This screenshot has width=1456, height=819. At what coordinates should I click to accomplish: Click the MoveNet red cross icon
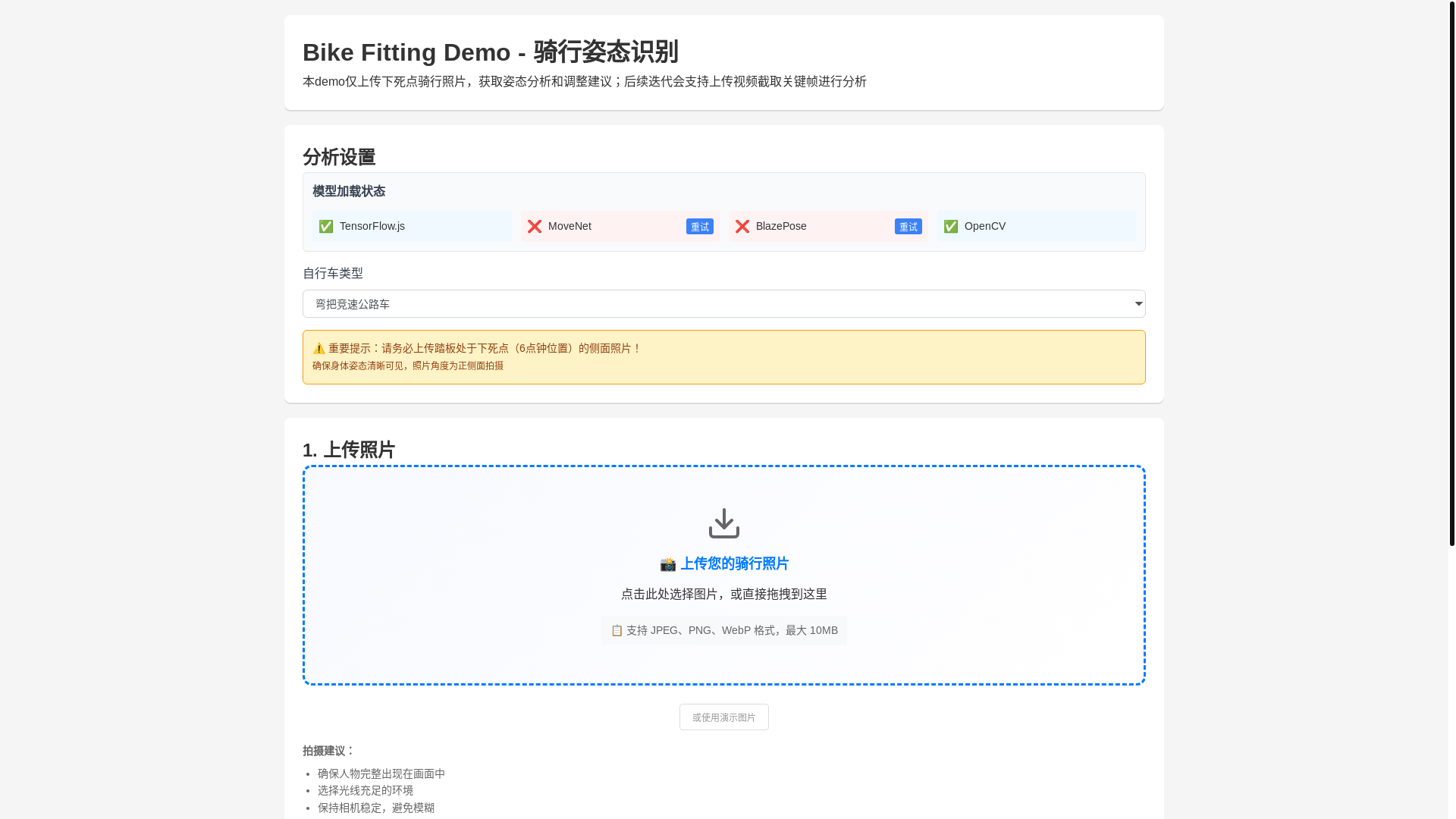tap(535, 227)
